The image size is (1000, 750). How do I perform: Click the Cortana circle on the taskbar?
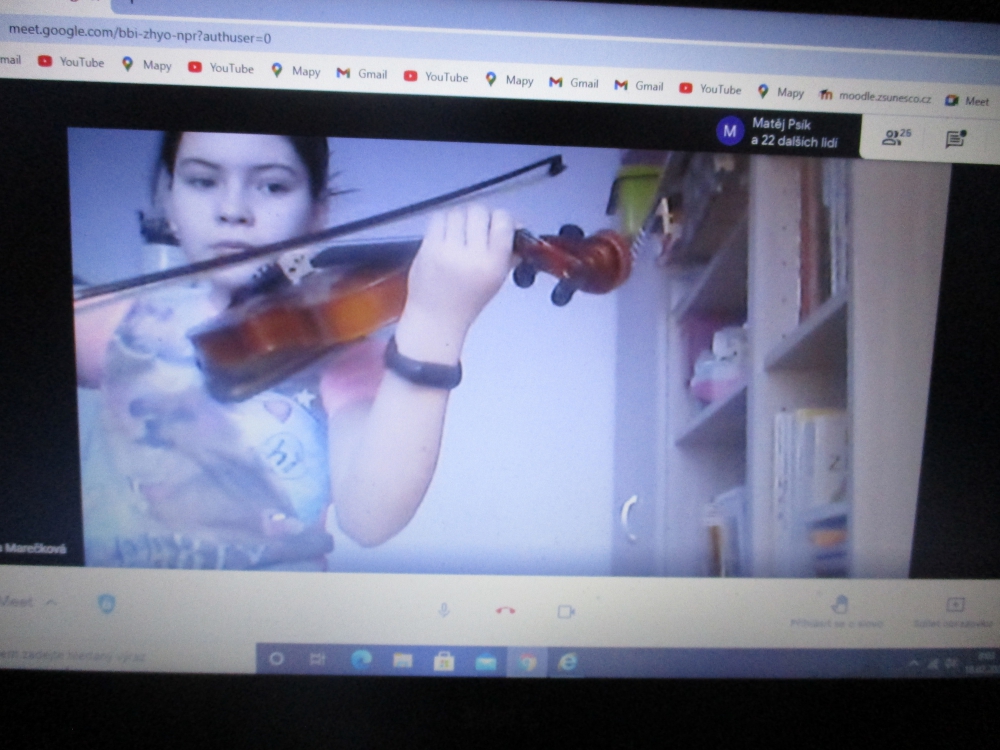coord(276,658)
